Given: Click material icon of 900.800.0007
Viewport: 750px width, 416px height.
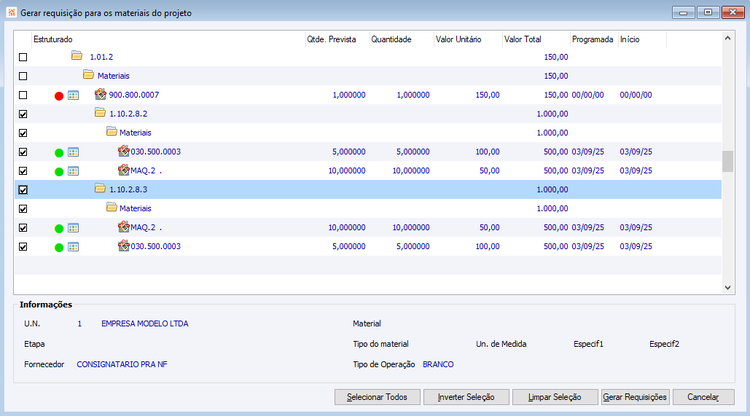Looking at the screenshot, I should pos(100,94).
